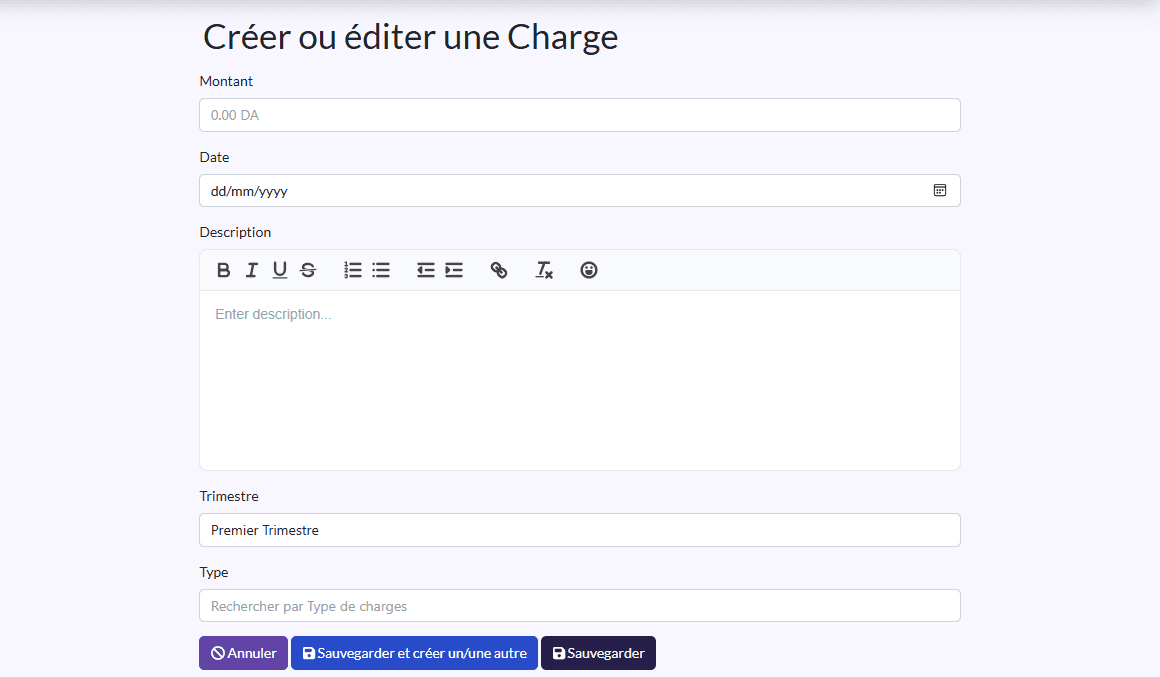
Task: Open the Type de charges search field
Action: pos(580,605)
